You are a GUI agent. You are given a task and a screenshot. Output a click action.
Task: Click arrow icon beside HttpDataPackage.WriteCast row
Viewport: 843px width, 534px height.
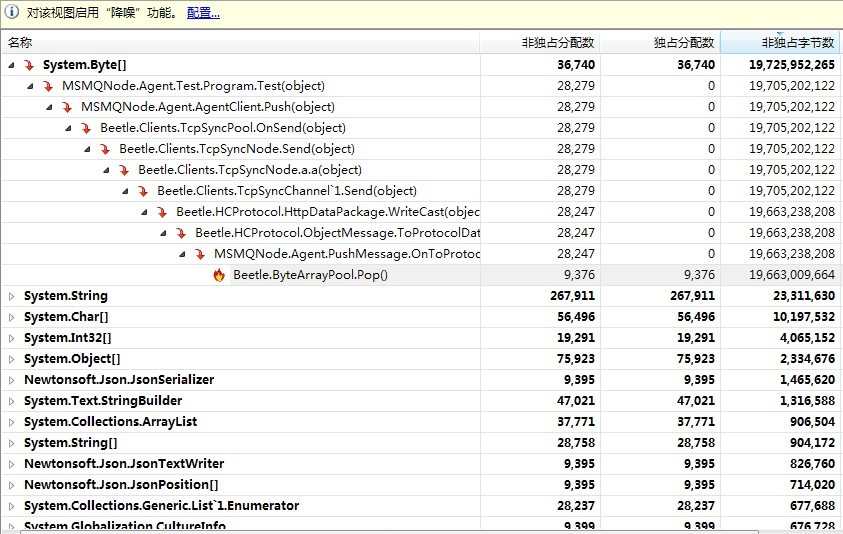coord(162,212)
